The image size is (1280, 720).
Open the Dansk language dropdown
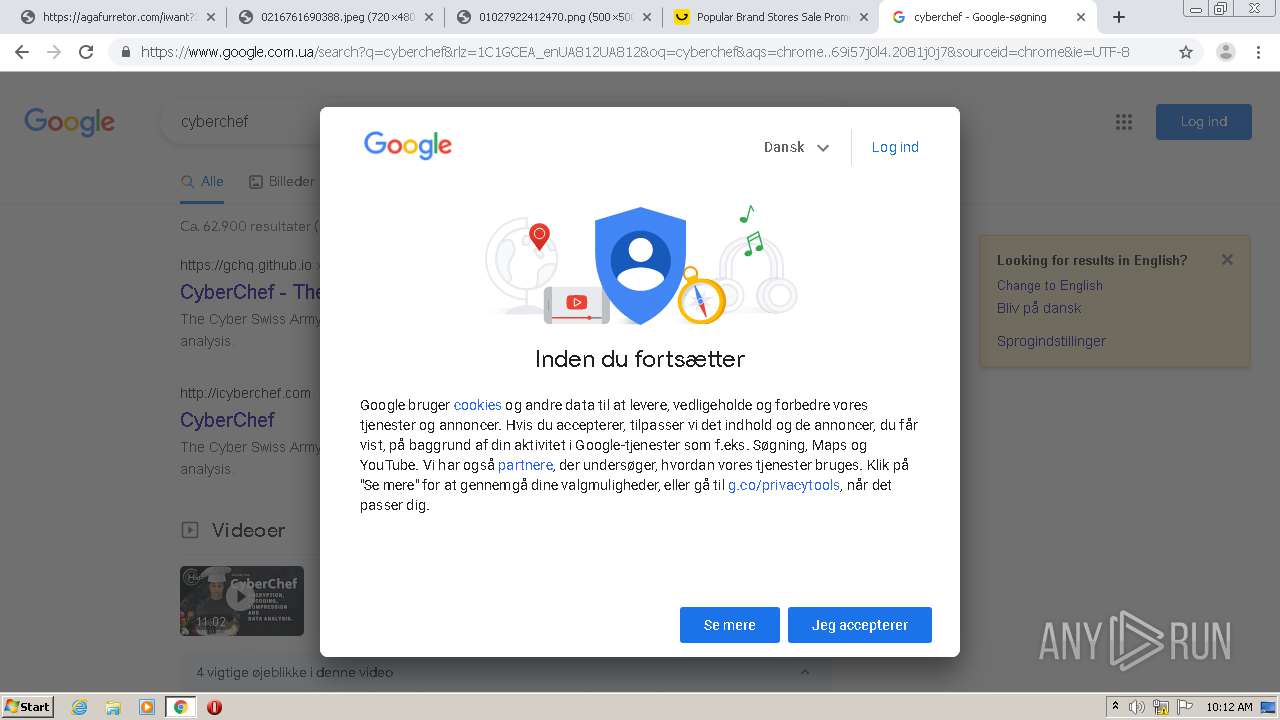(x=796, y=147)
